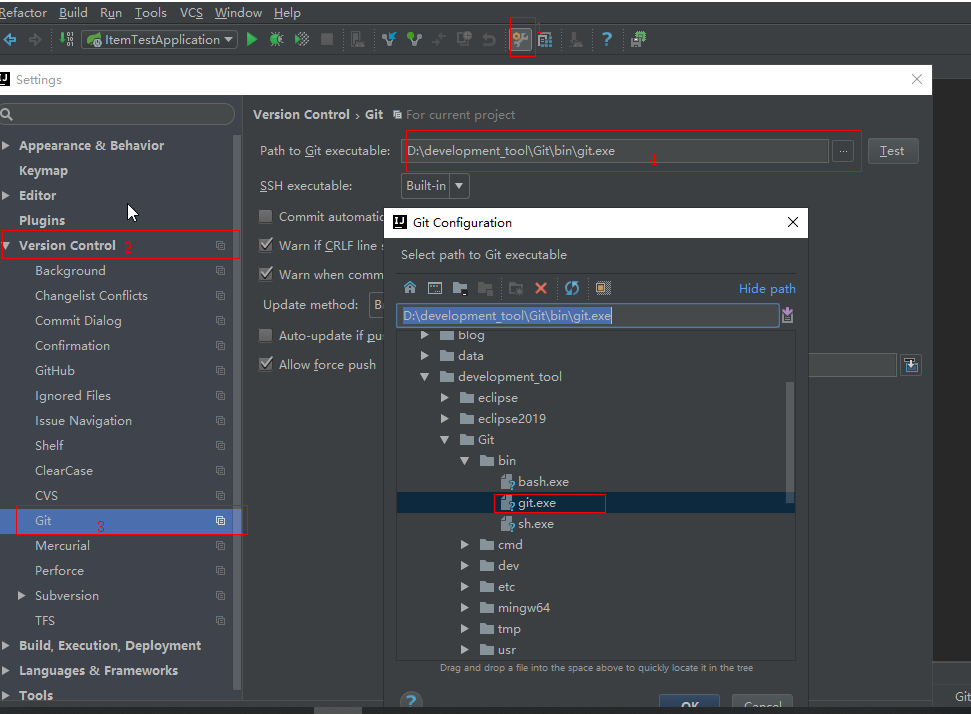Enable the Commit automatically checkbox
The image size is (971, 714).
pyautogui.click(x=266, y=216)
